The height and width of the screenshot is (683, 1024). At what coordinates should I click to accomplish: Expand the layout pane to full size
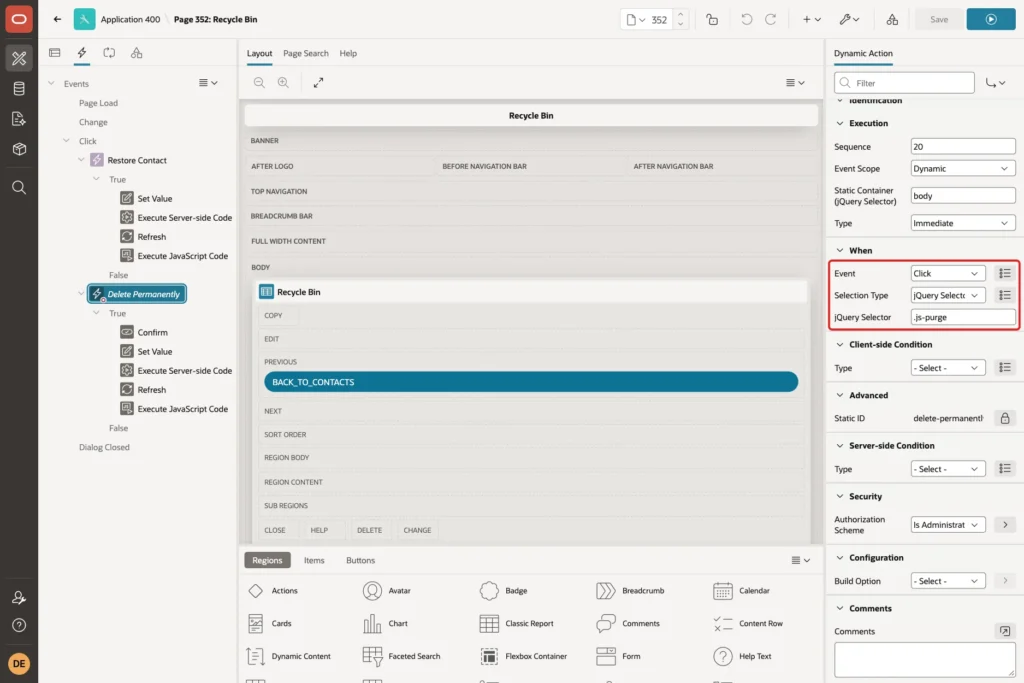[x=318, y=83]
